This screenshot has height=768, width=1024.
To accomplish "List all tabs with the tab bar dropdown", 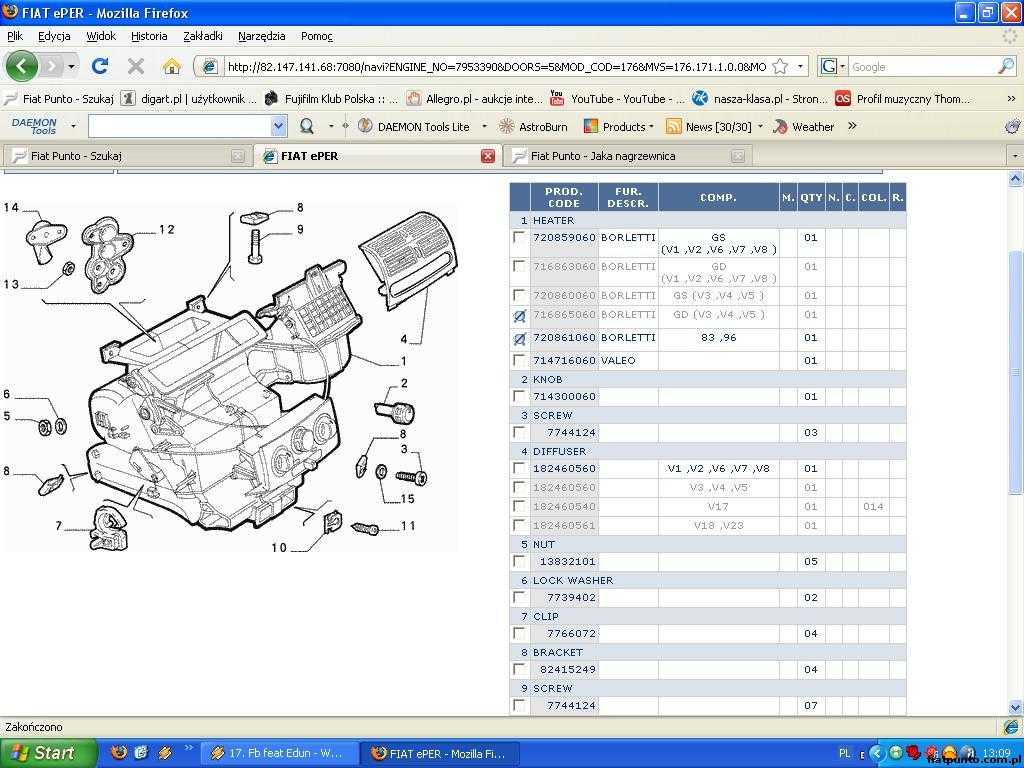I will tap(1015, 156).
